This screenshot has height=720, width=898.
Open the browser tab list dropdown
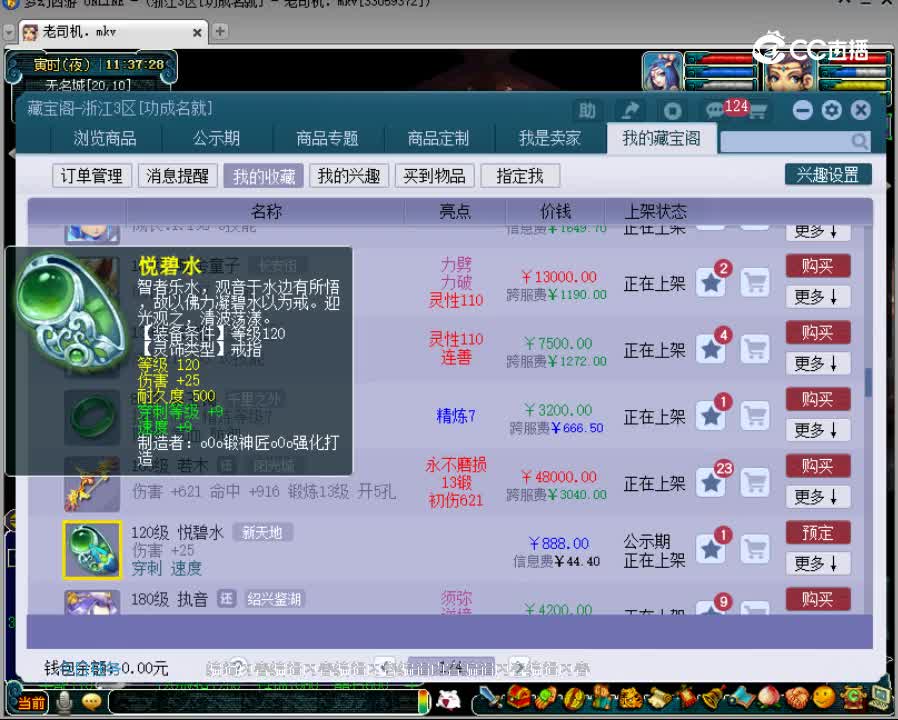9,32
